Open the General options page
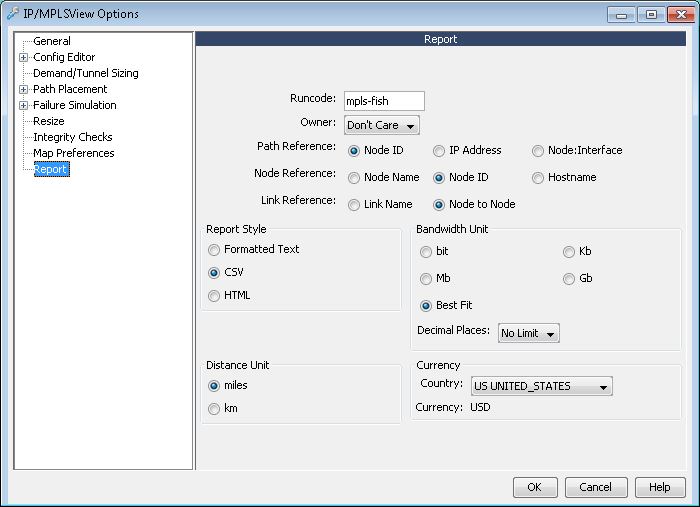The height and width of the screenshot is (507, 700). click(x=52, y=41)
